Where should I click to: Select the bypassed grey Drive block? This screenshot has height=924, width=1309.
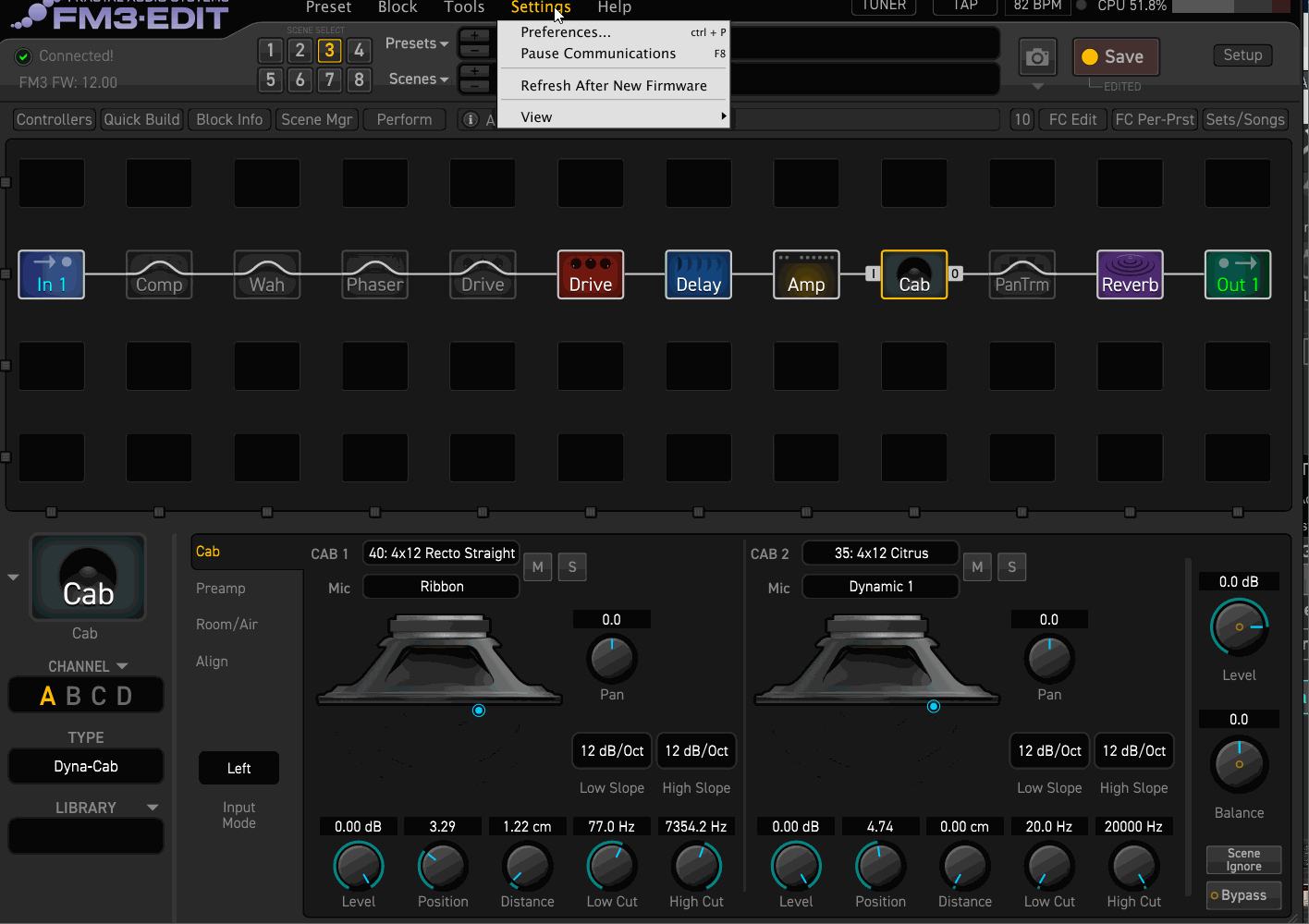coord(483,274)
